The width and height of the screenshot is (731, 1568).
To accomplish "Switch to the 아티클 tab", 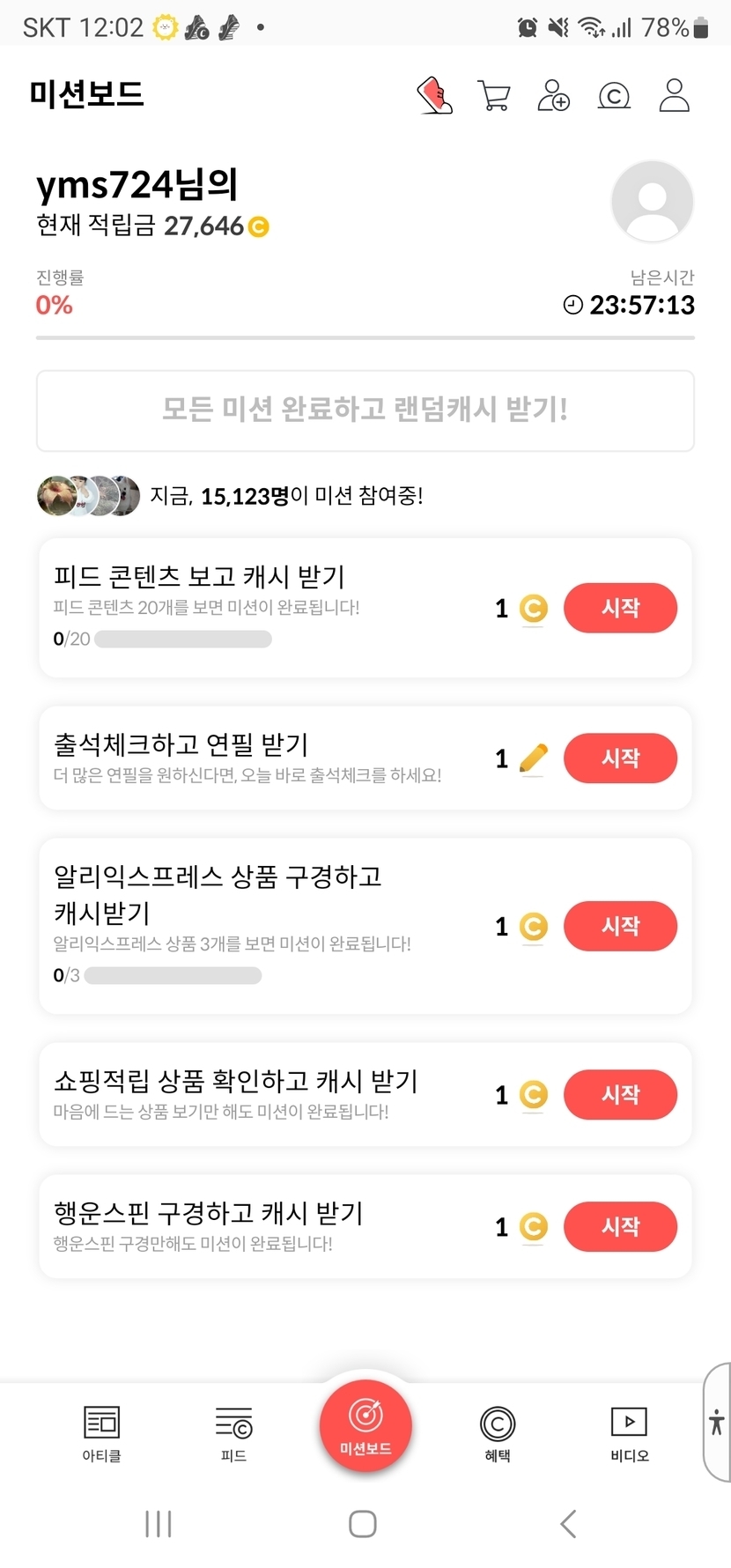I will [101, 1433].
